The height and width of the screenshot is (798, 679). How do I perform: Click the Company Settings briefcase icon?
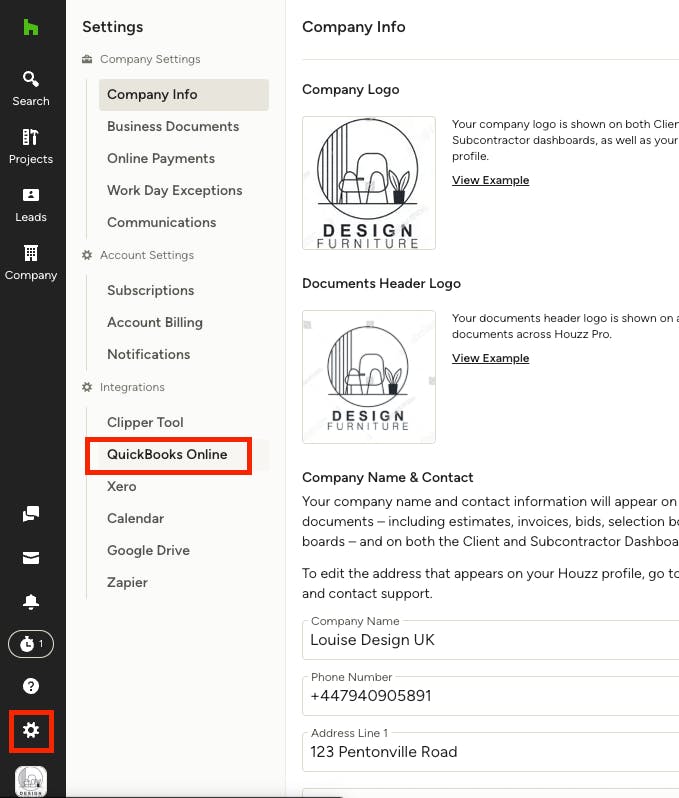coord(87,59)
